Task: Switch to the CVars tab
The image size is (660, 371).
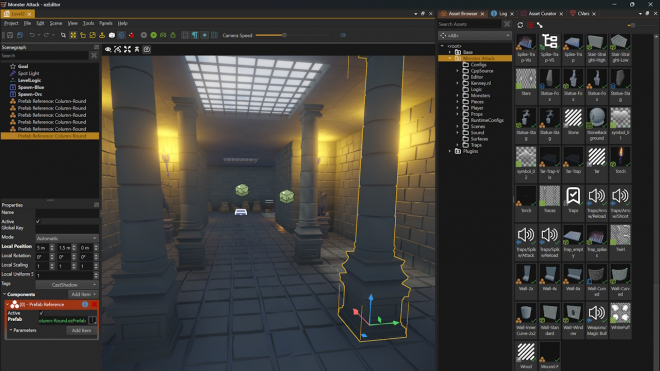Action: pyautogui.click(x=583, y=14)
